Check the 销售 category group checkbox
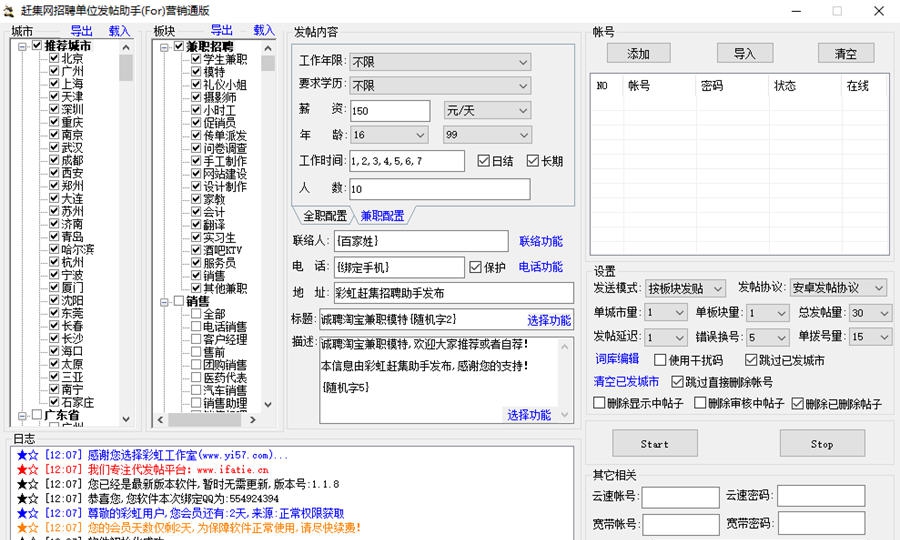Image resolution: width=900 pixels, height=540 pixels. click(x=179, y=301)
